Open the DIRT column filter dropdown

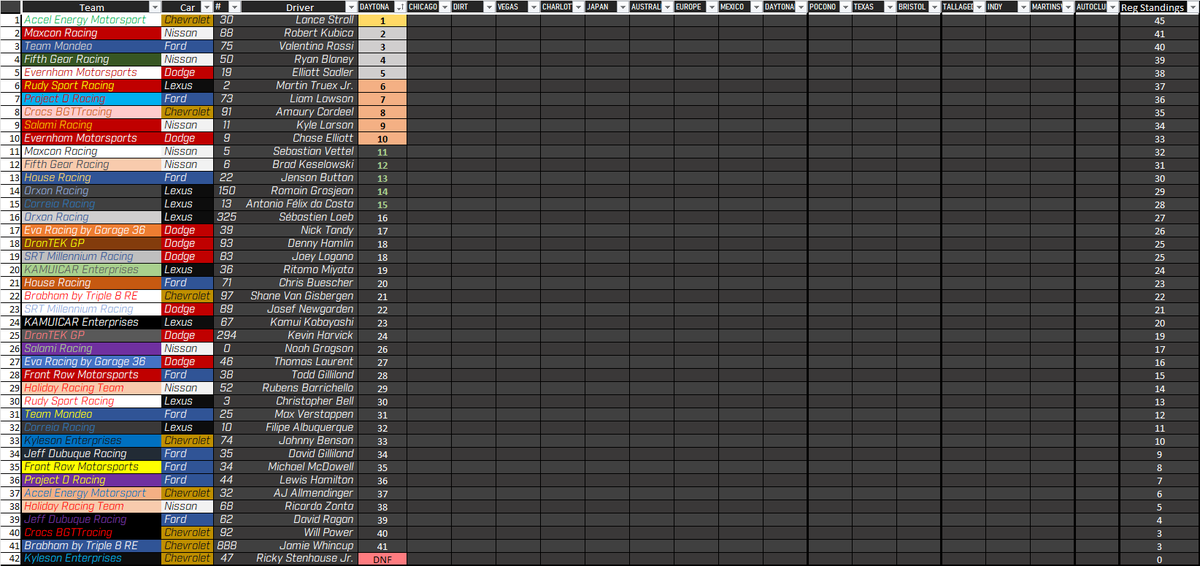tap(488, 7)
